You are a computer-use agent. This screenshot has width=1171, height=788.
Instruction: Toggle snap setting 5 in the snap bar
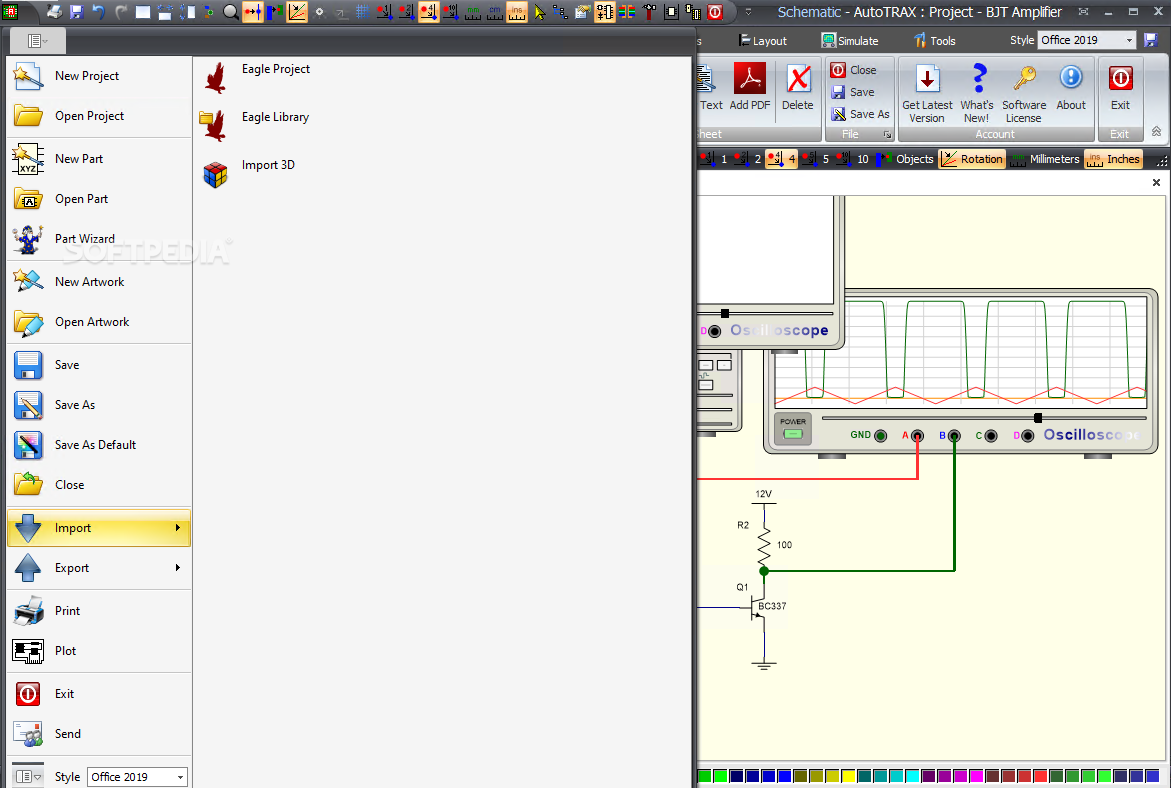pyautogui.click(x=816, y=159)
